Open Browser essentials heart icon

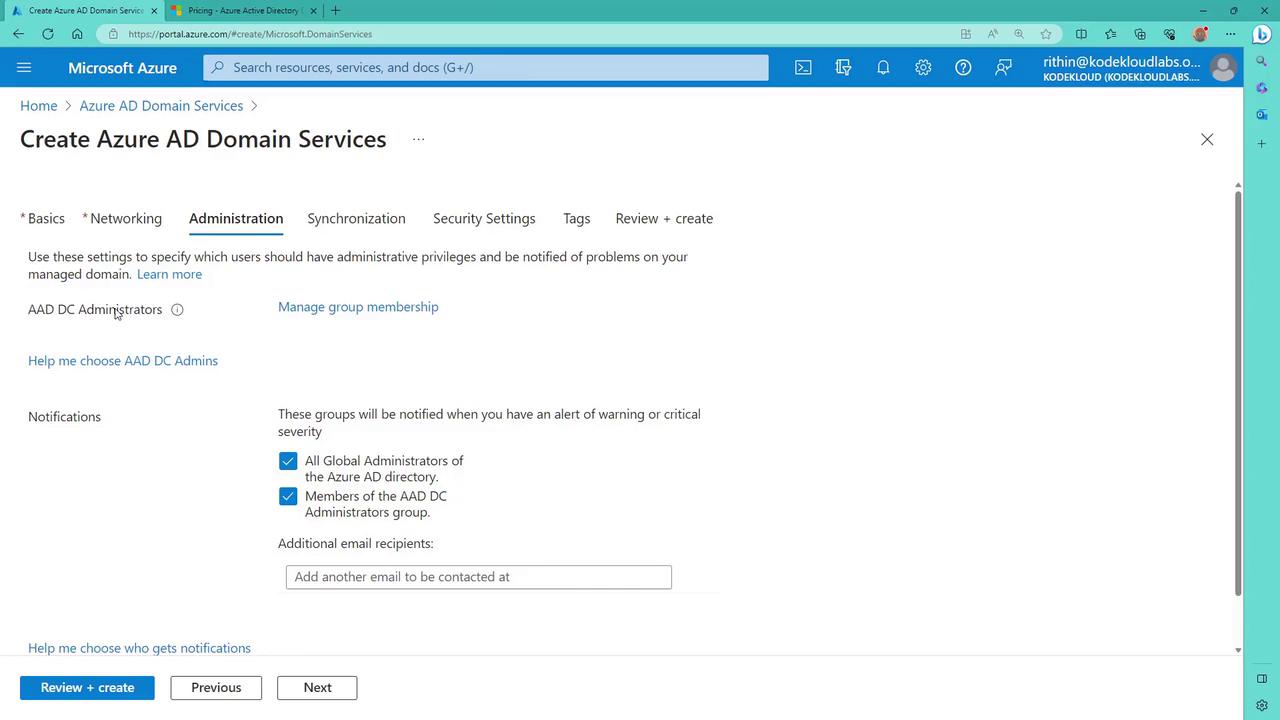coord(1169,34)
